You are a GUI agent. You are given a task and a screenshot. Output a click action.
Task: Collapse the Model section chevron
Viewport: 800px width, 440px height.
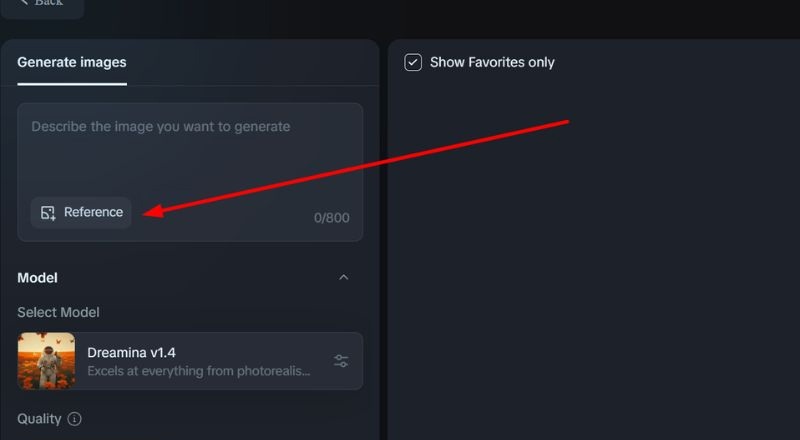click(343, 277)
